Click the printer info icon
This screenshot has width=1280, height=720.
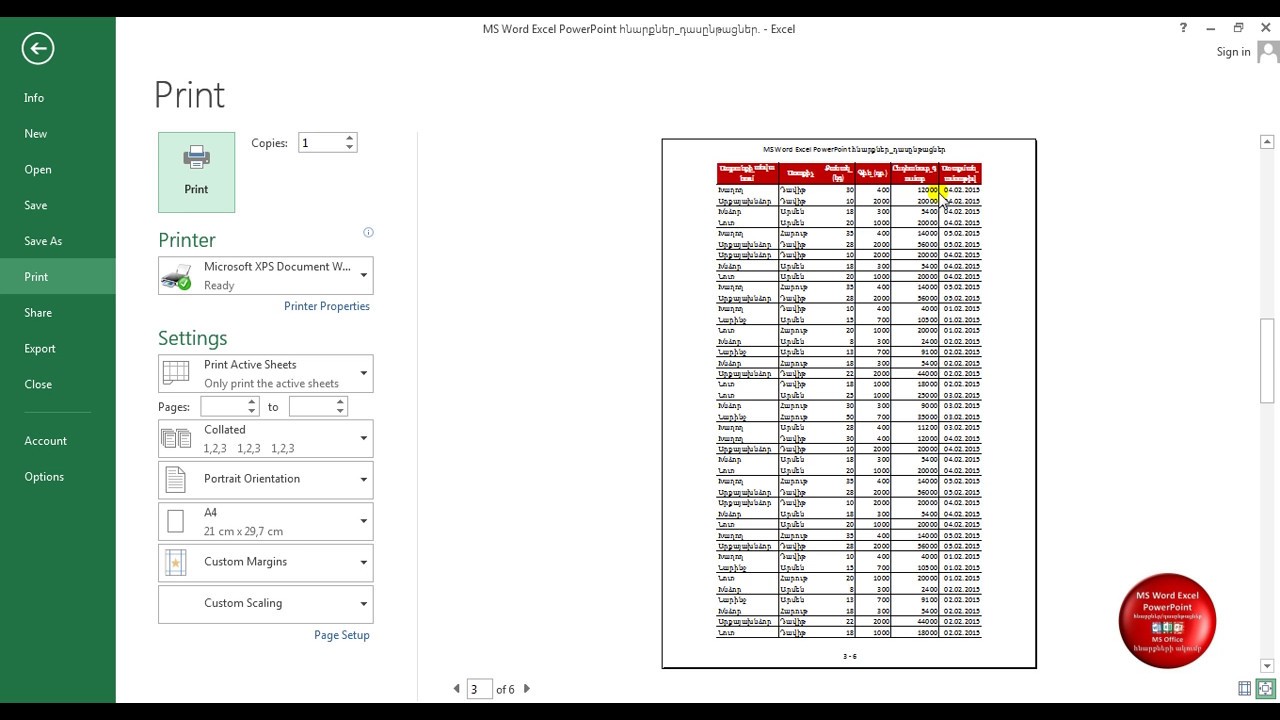click(x=368, y=232)
